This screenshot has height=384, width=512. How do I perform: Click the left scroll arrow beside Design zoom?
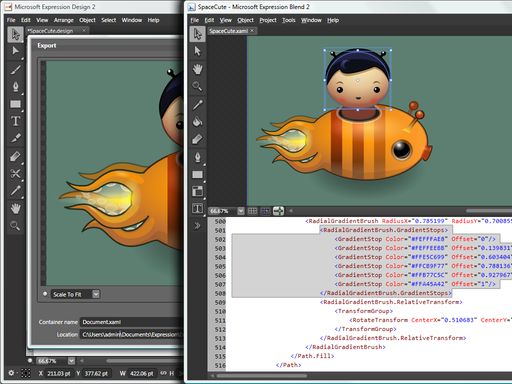tap(82, 361)
